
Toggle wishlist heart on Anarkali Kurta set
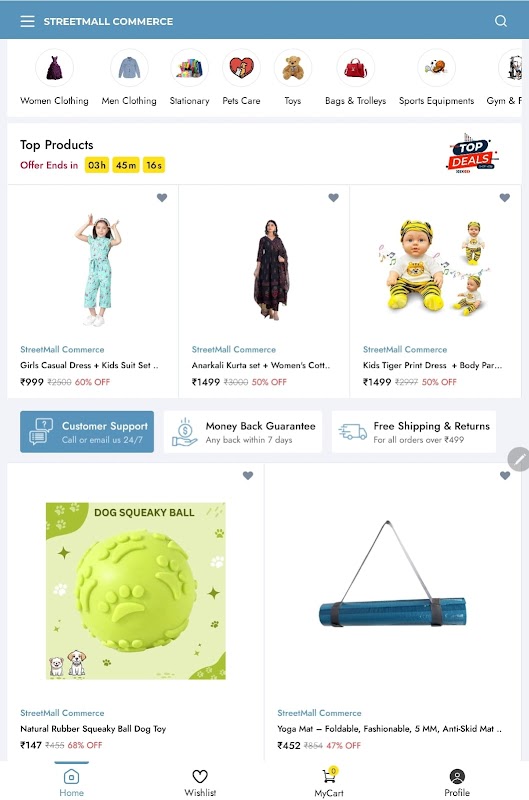tap(333, 197)
